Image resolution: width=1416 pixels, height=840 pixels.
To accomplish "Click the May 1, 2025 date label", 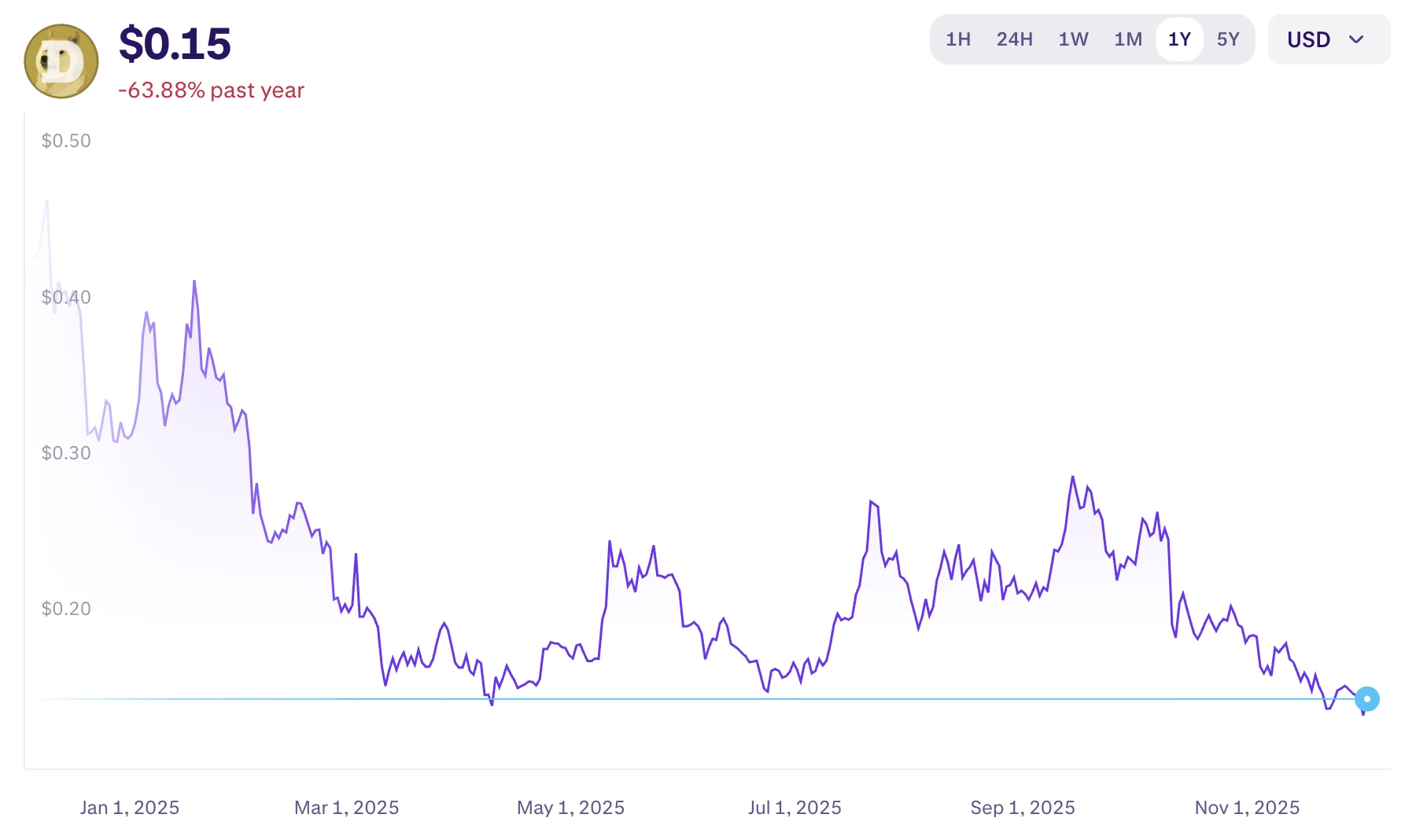I will pos(570,807).
